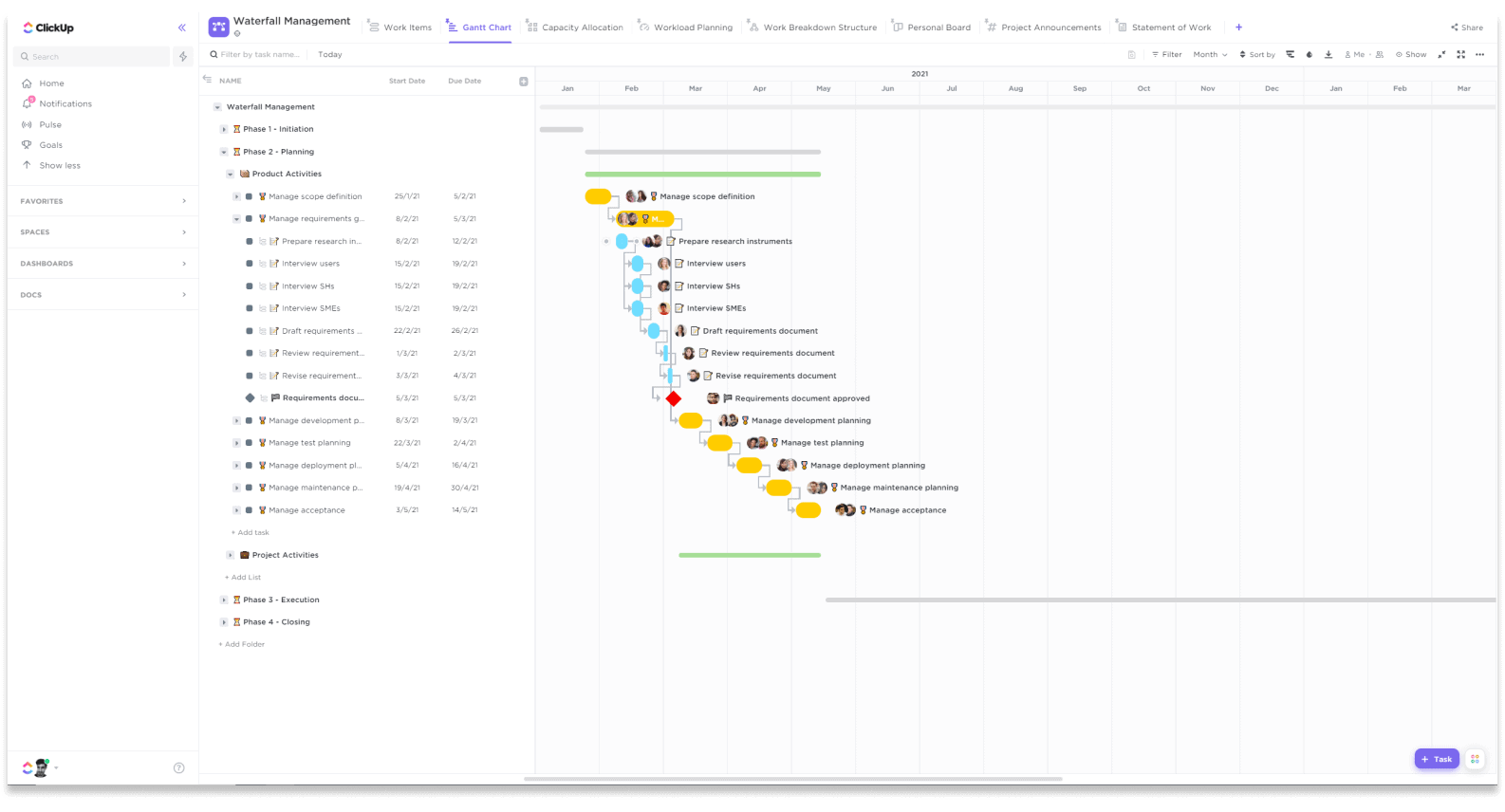Viewport: 1505px width, 812px height.
Task: Collapse the task list panel arrow icon
Action: tap(208, 80)
